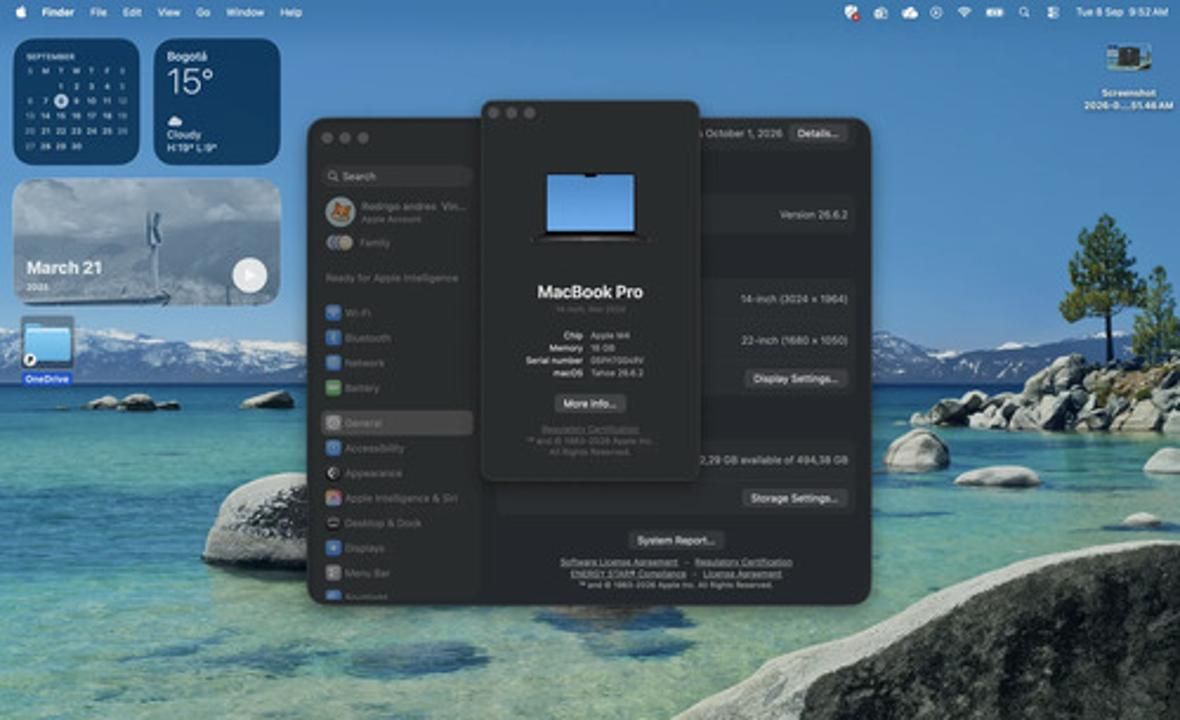Play the March 21 photo memory
This screenshot has width=1180, height=720.
coord(249,275)
